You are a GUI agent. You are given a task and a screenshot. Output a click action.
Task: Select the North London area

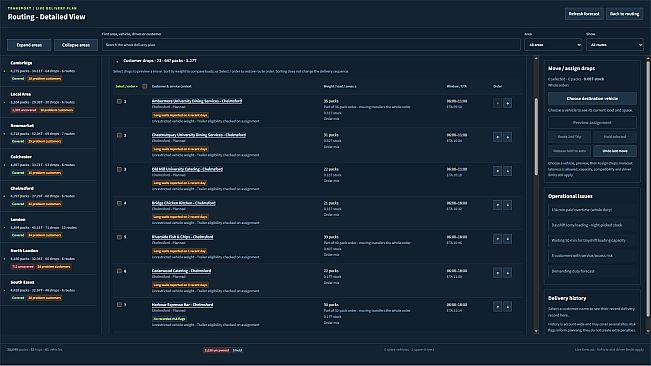pos(48,259)
